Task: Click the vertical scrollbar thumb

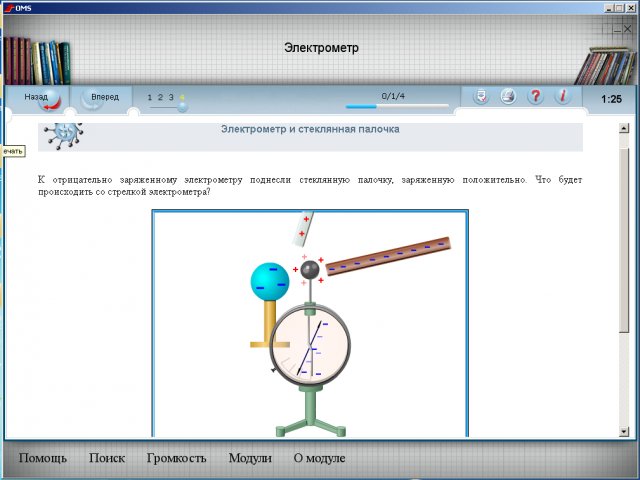Action: (x=624, y=240)
